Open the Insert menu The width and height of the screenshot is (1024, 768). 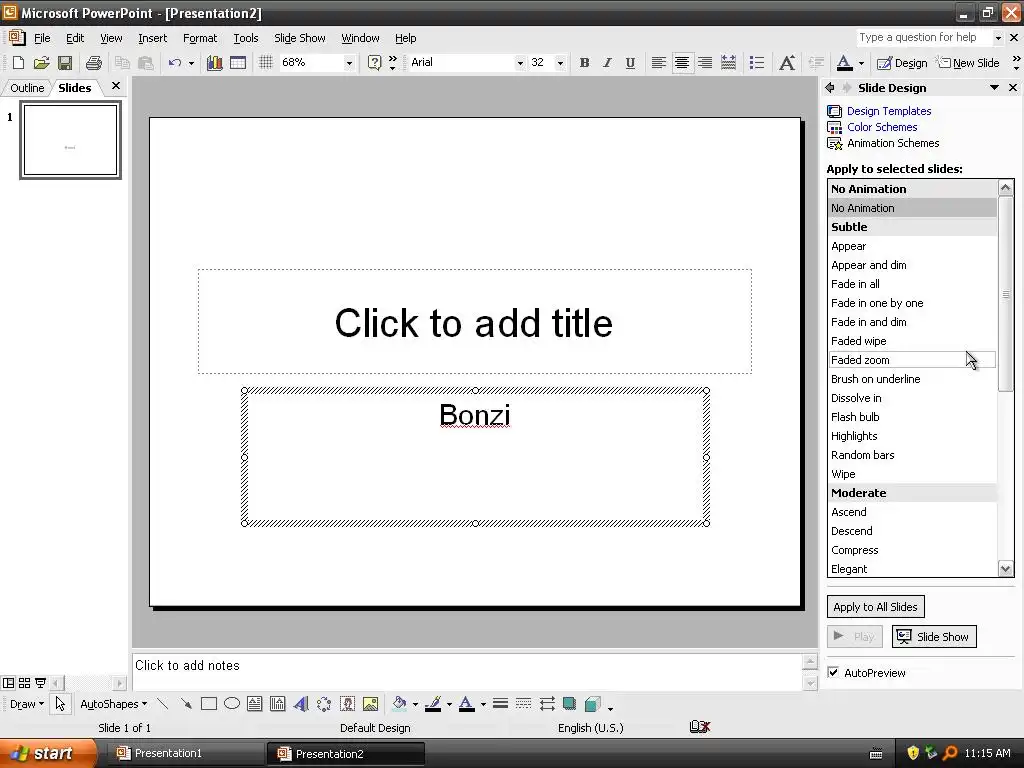152,38
